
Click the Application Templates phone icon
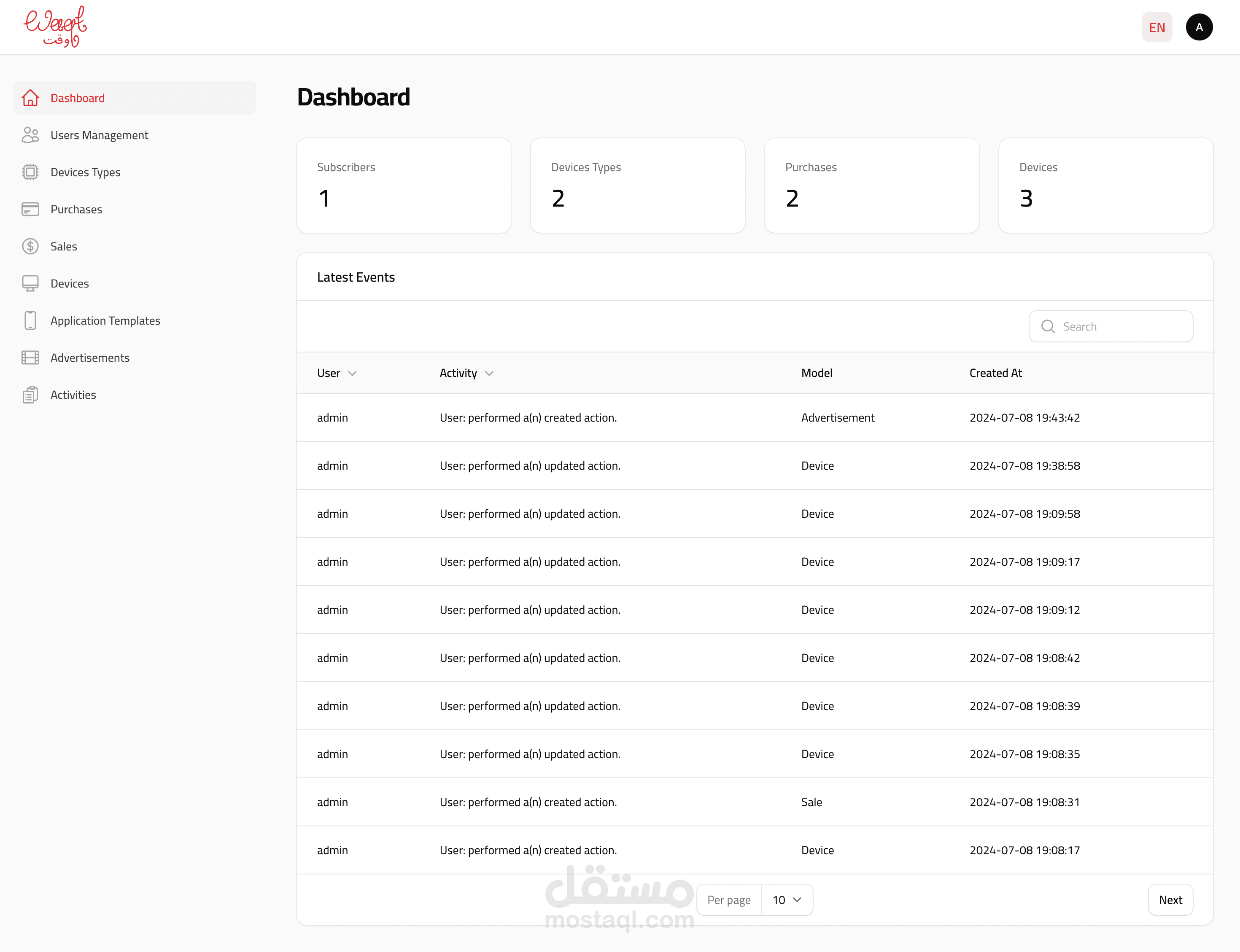[x=30, y=321]
